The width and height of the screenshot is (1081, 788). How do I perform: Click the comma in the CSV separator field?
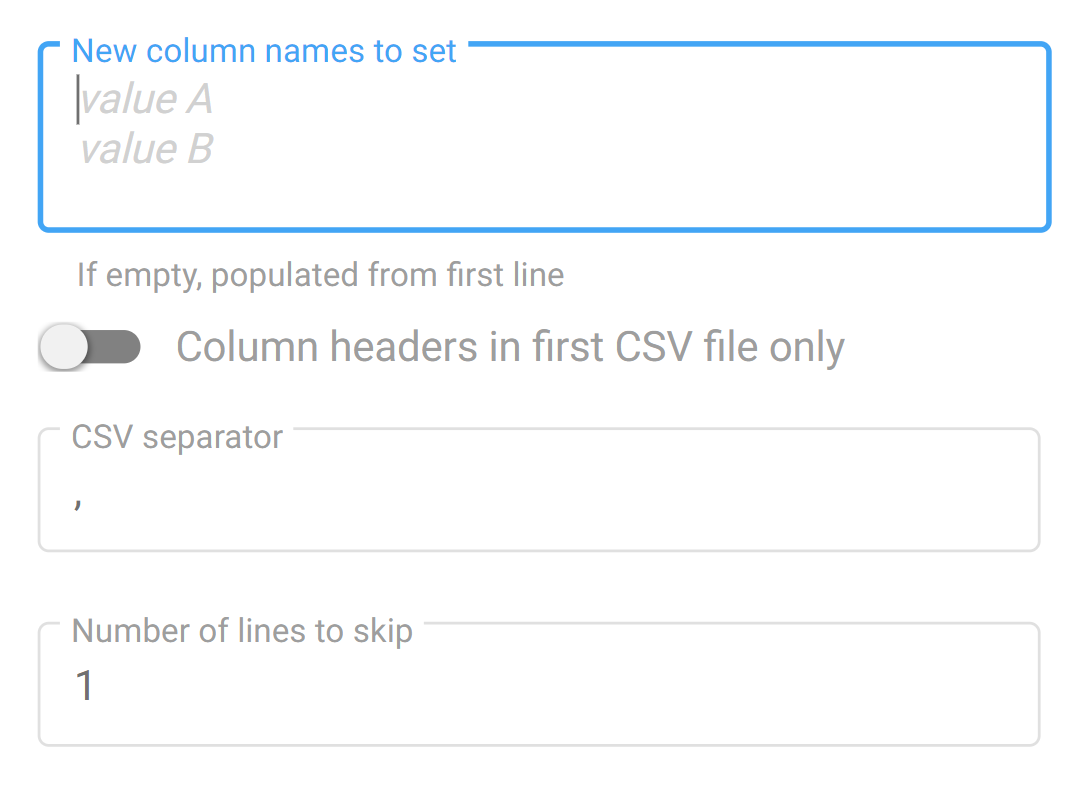coord(77,504)
